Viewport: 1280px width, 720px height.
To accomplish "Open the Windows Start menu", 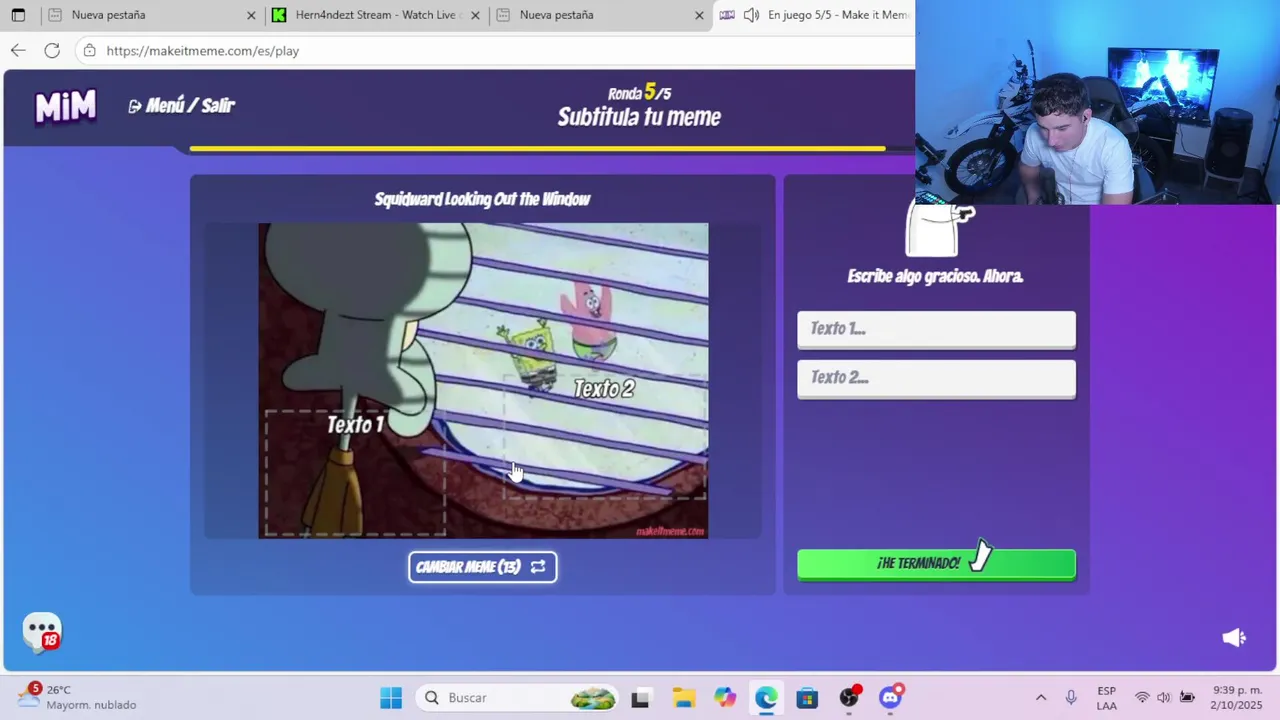I will 391,698.
